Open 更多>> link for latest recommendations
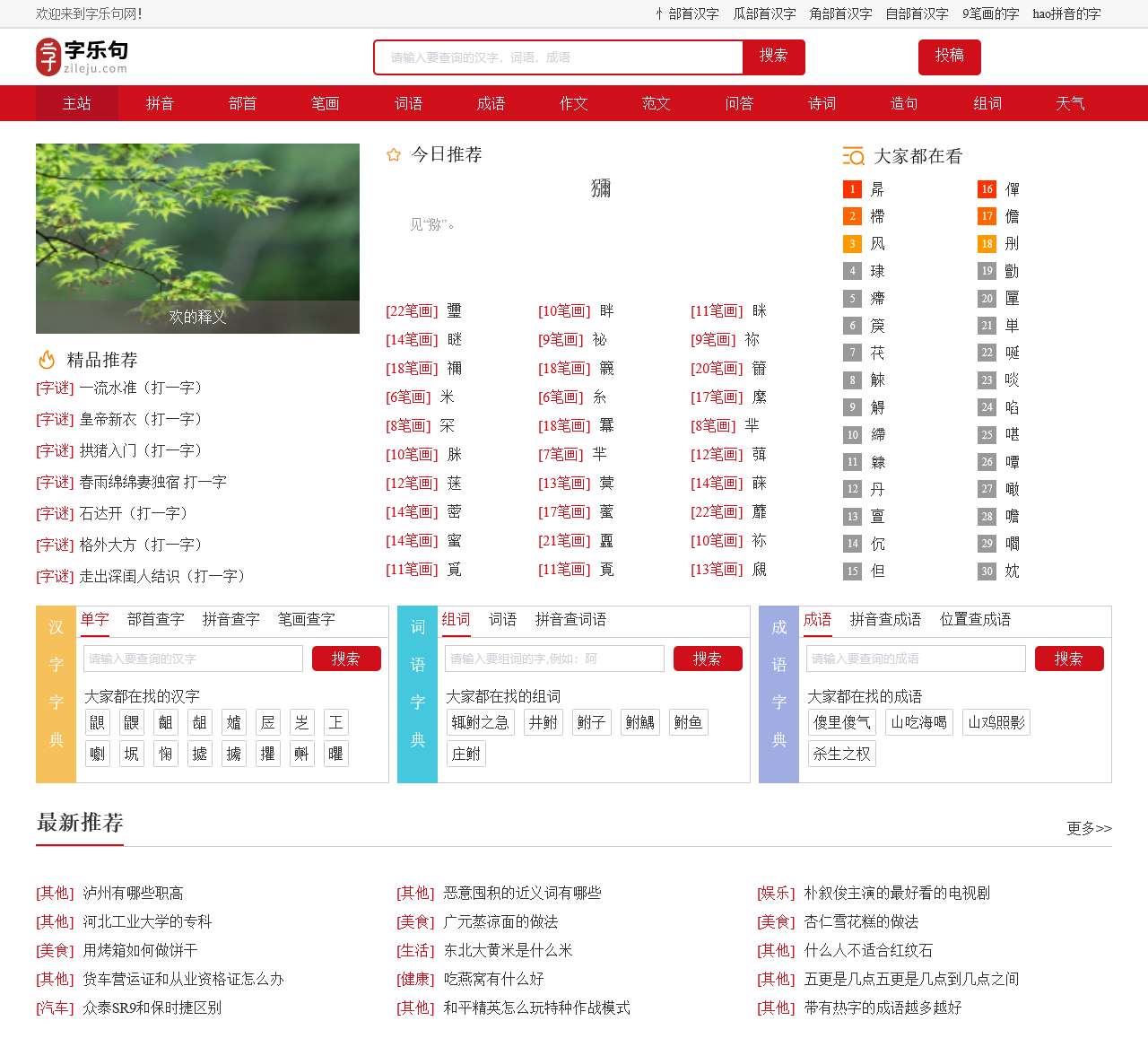Image resolution: width=1148 pixels, height=1047 pixels. click(1089, 828)
